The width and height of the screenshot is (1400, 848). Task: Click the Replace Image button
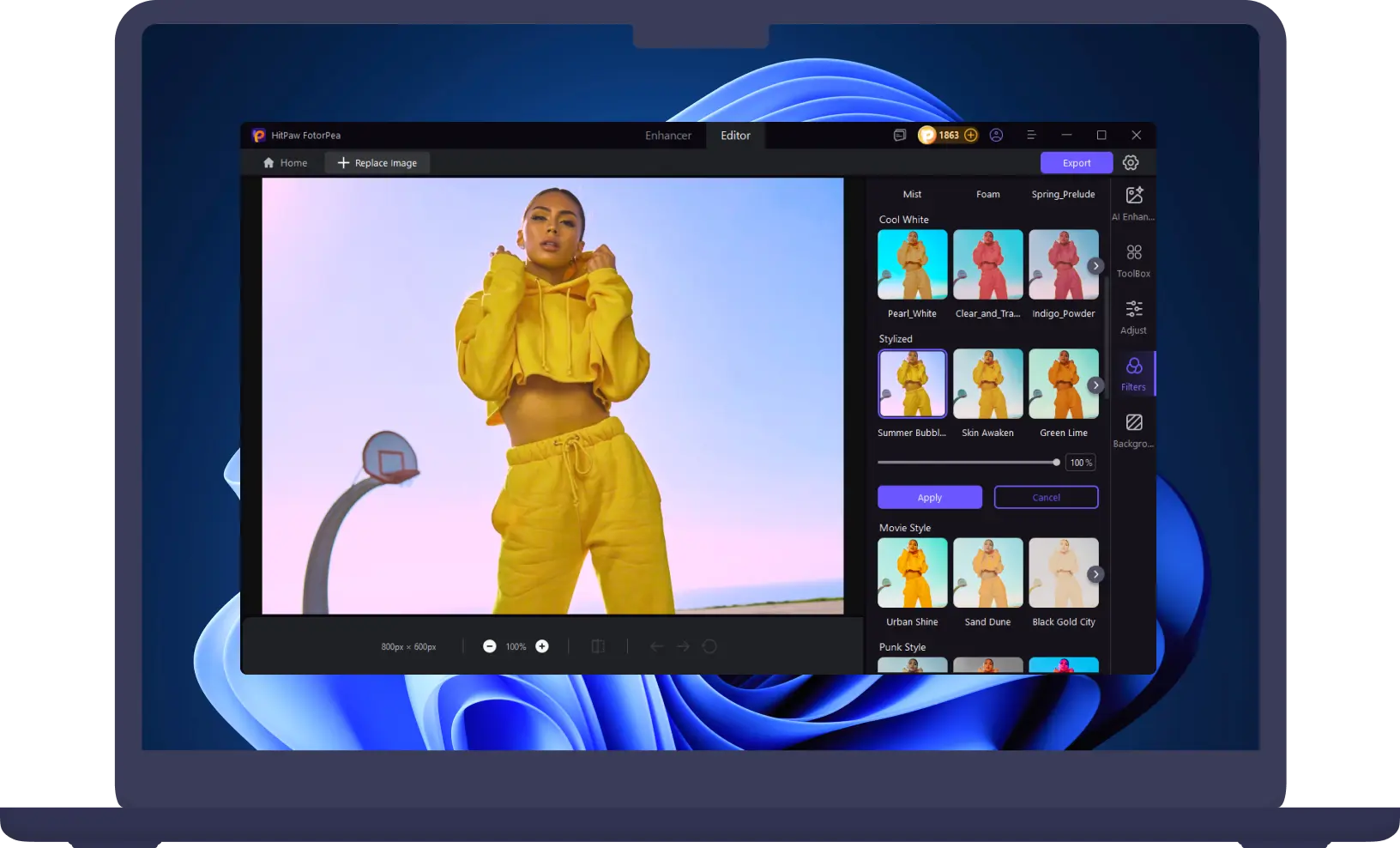pos(377,163)
